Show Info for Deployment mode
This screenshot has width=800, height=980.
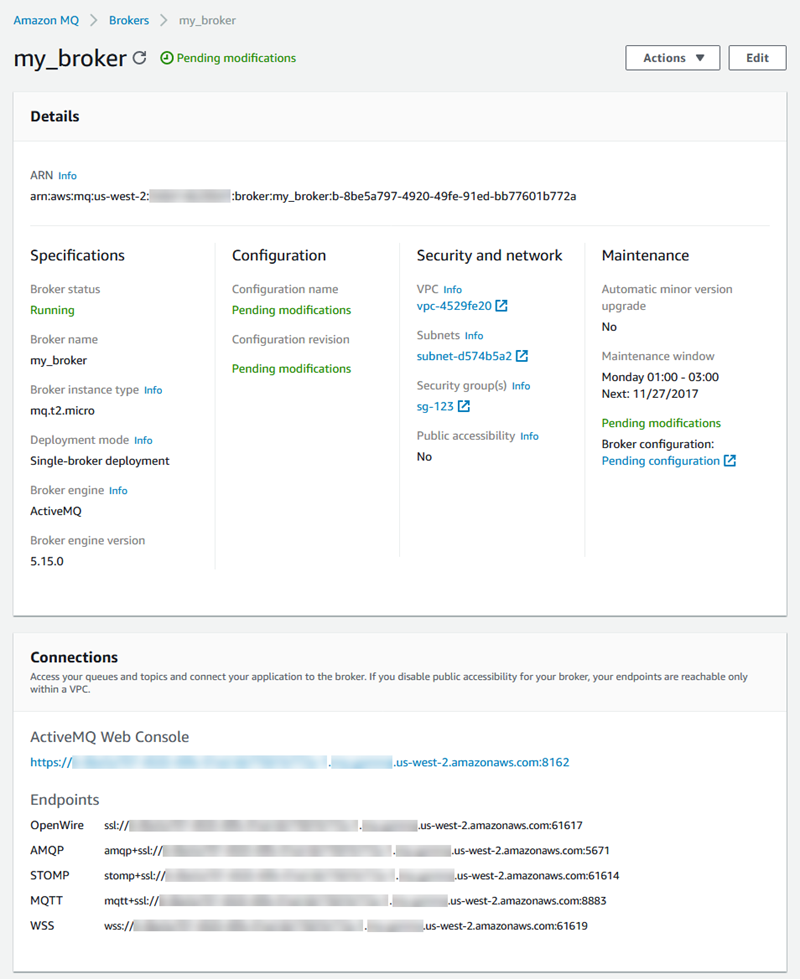[143, 440]
